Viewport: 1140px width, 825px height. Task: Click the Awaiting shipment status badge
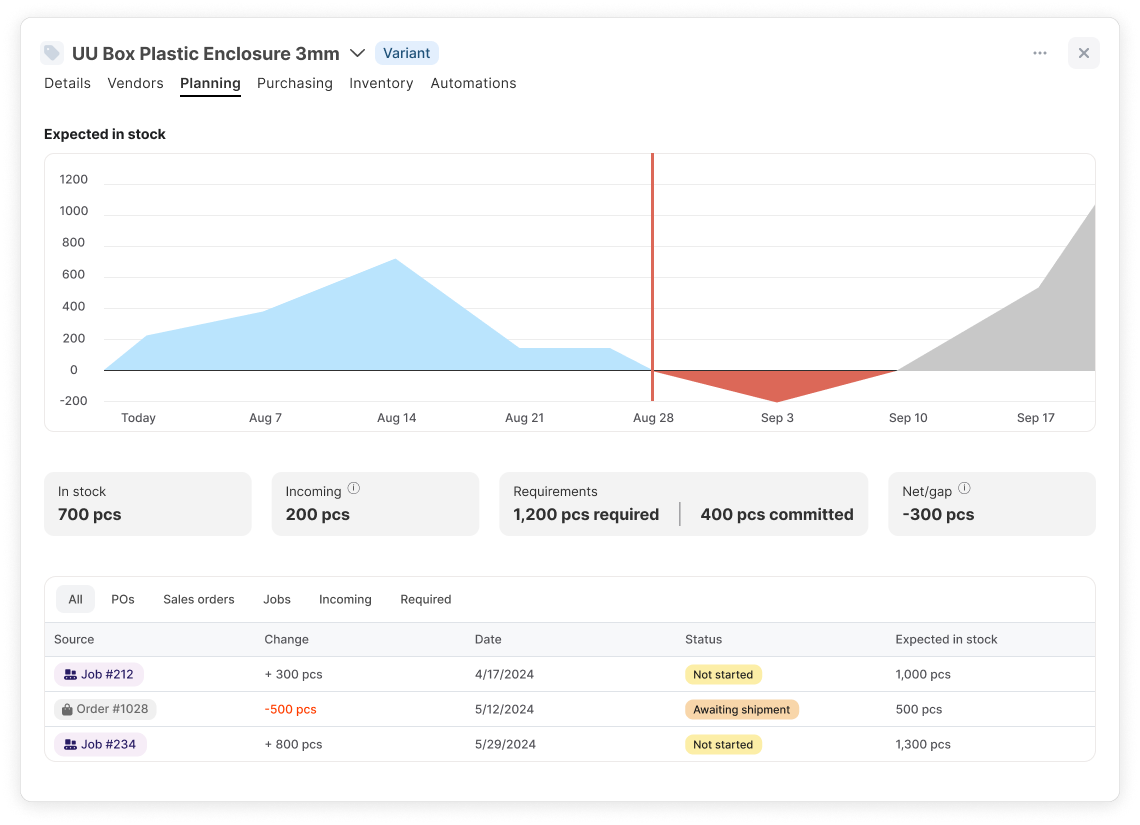coord(742,709)
